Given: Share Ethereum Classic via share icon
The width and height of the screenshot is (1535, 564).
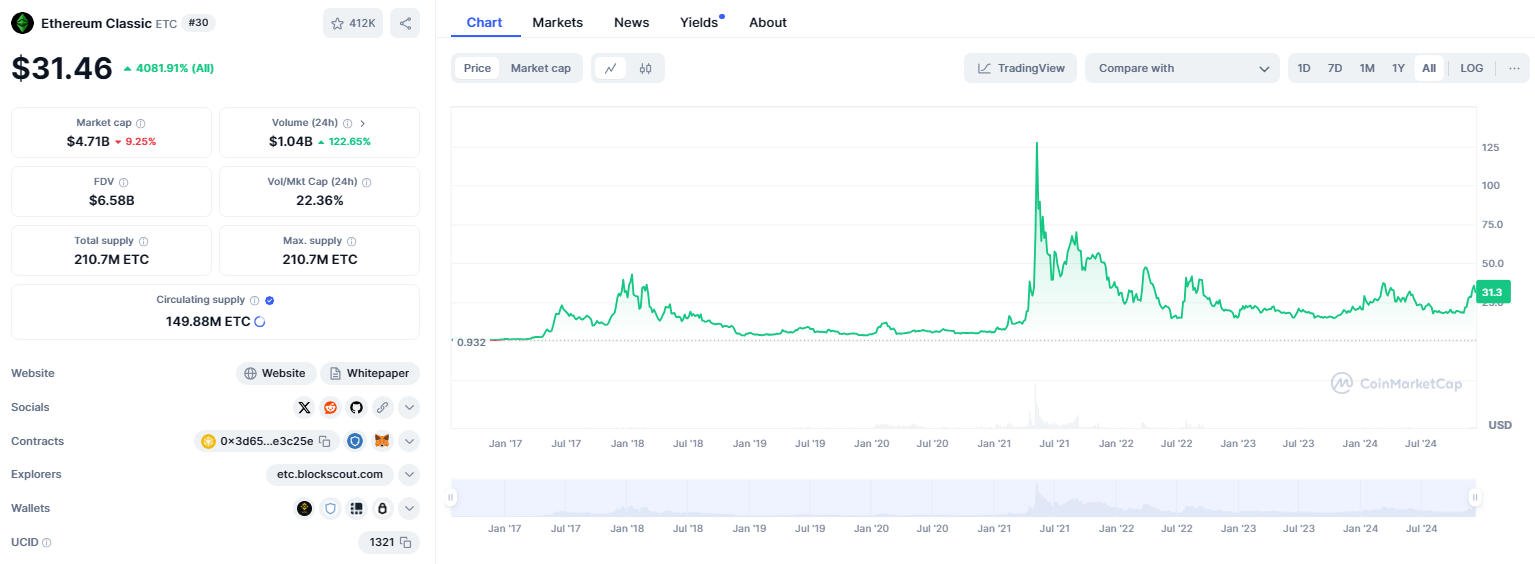Looking at the screenshot, I should point(405,23).
